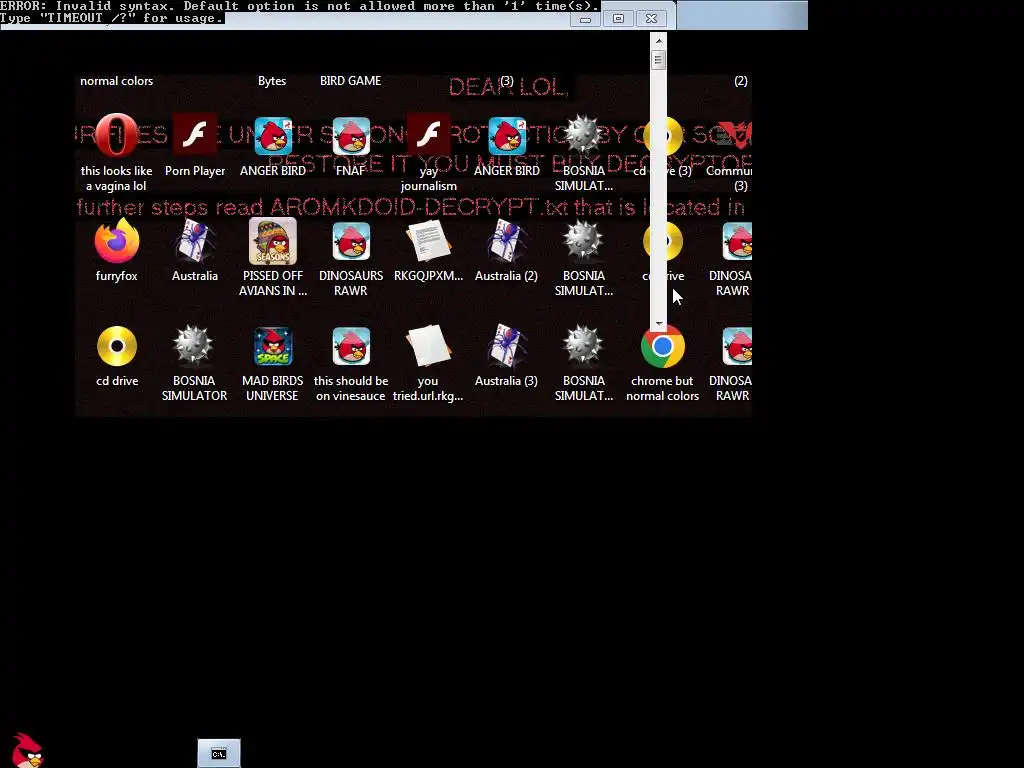Open the angry bird Start button on taskbar

click(27, 750)
